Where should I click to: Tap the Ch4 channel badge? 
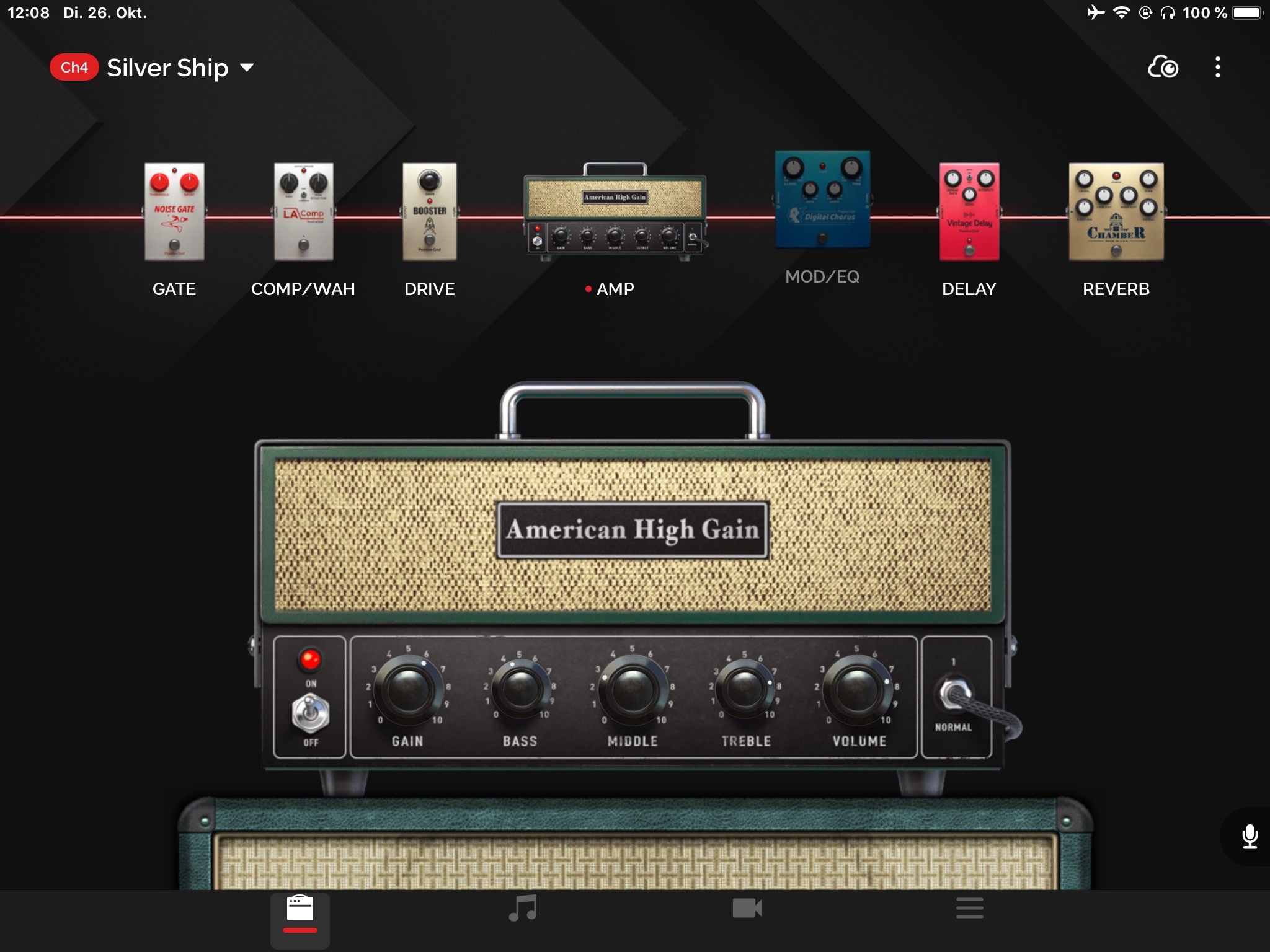tap(74, 68)
